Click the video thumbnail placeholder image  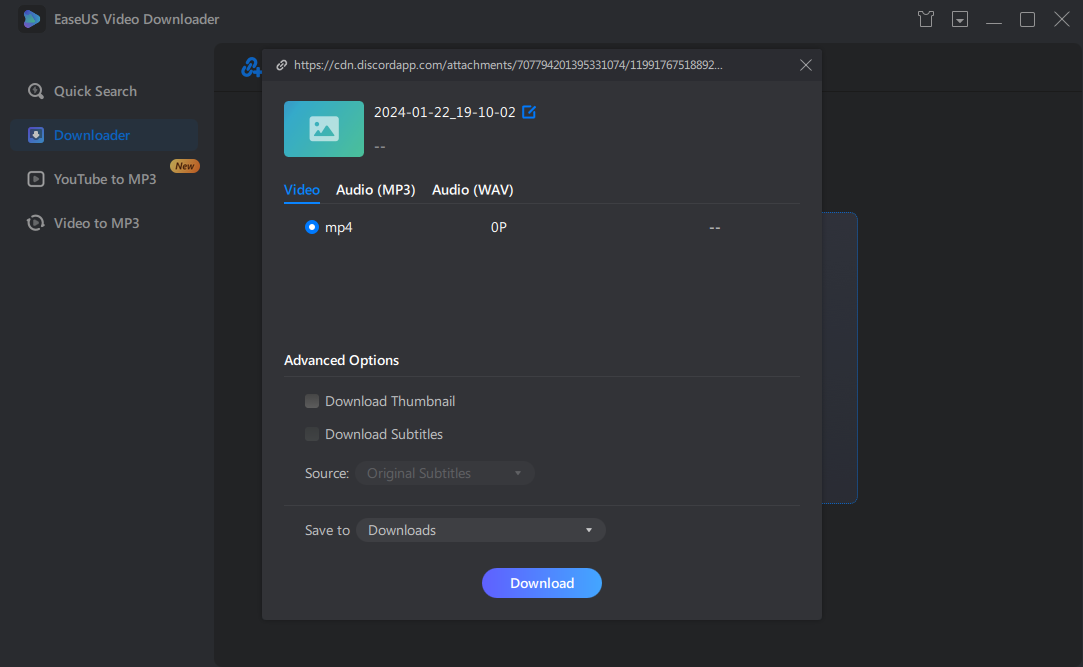coord(324,129)
